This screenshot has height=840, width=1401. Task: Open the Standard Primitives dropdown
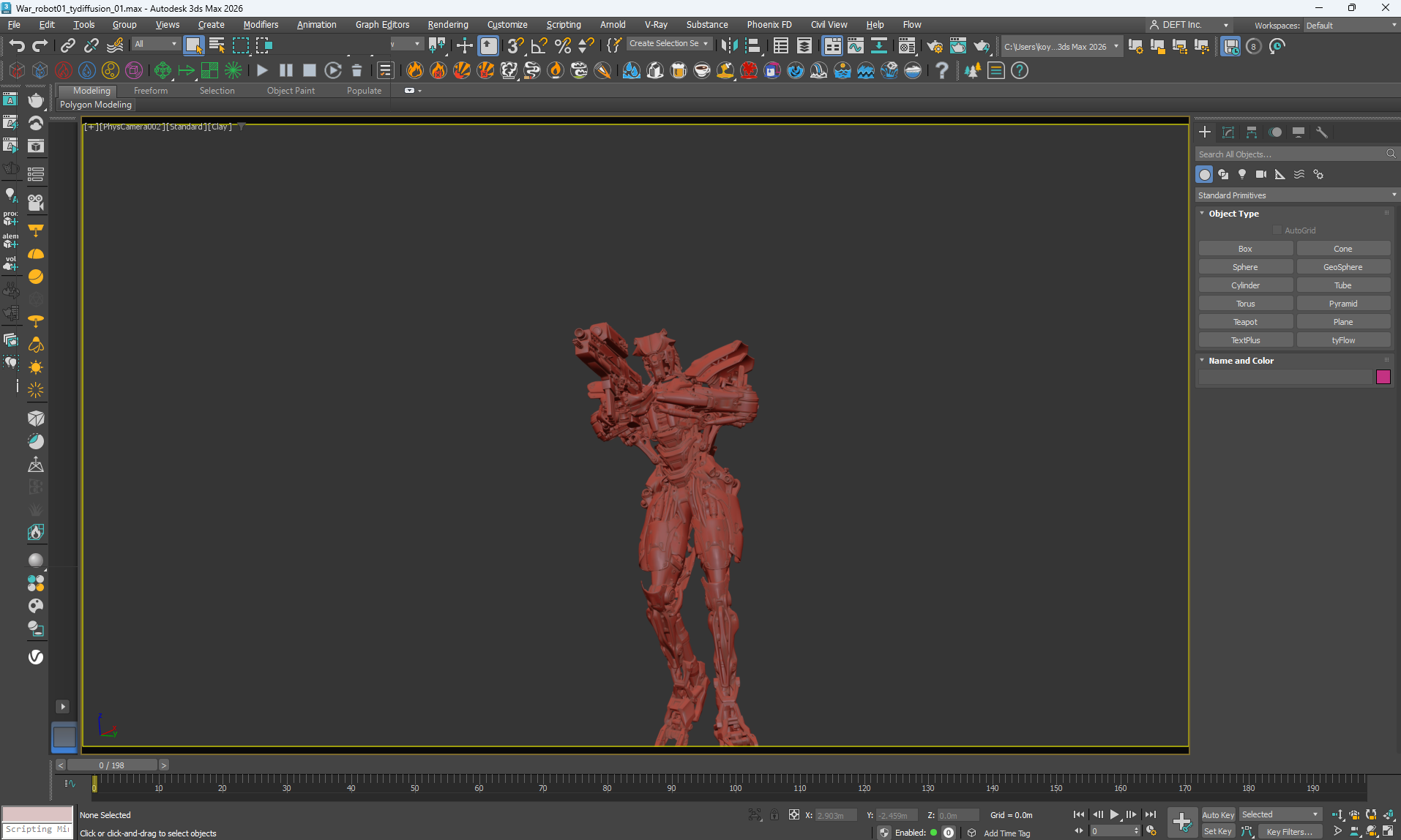(x=1296, y=195)
